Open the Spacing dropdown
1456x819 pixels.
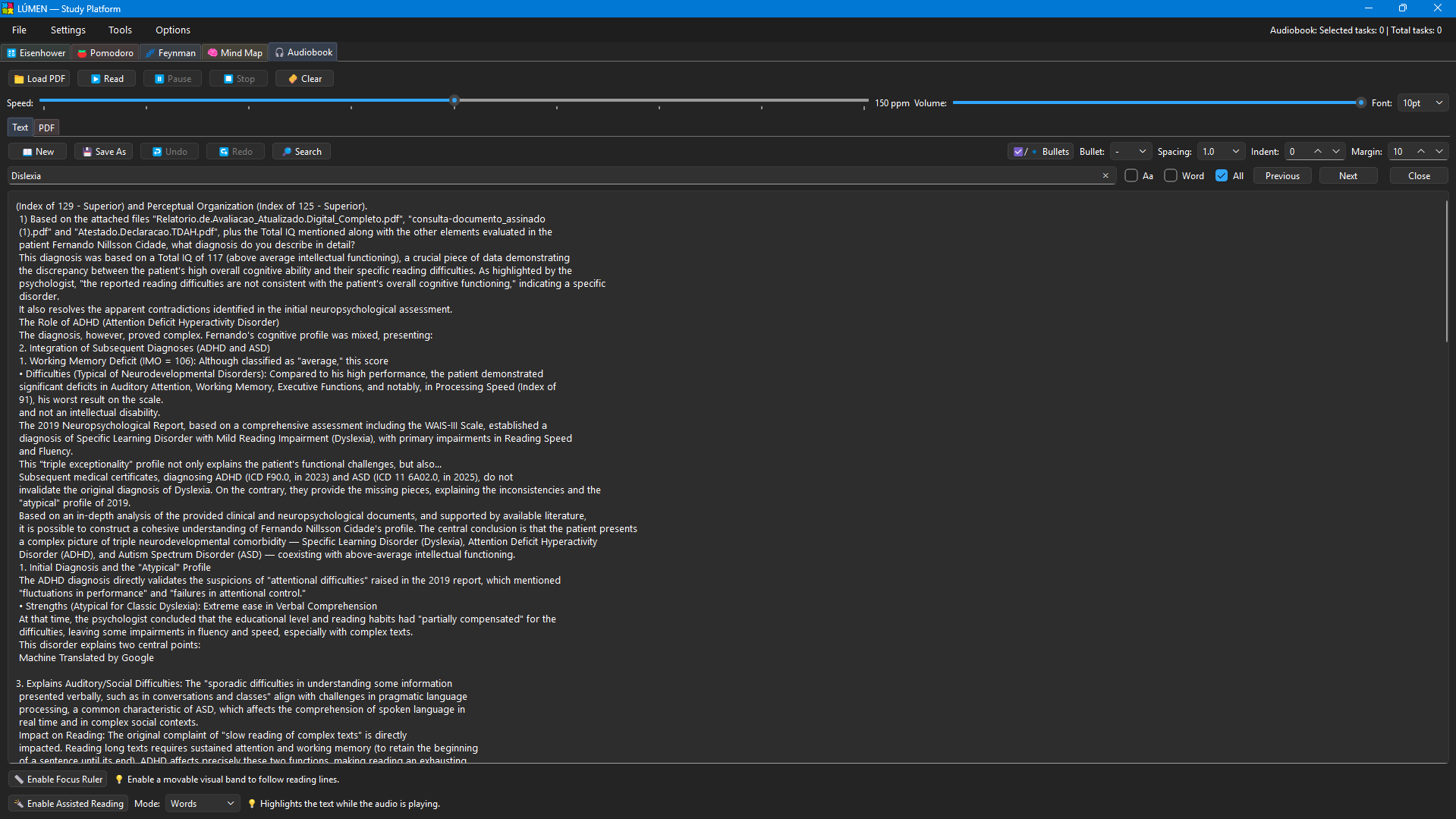(x=1221, y=152)
